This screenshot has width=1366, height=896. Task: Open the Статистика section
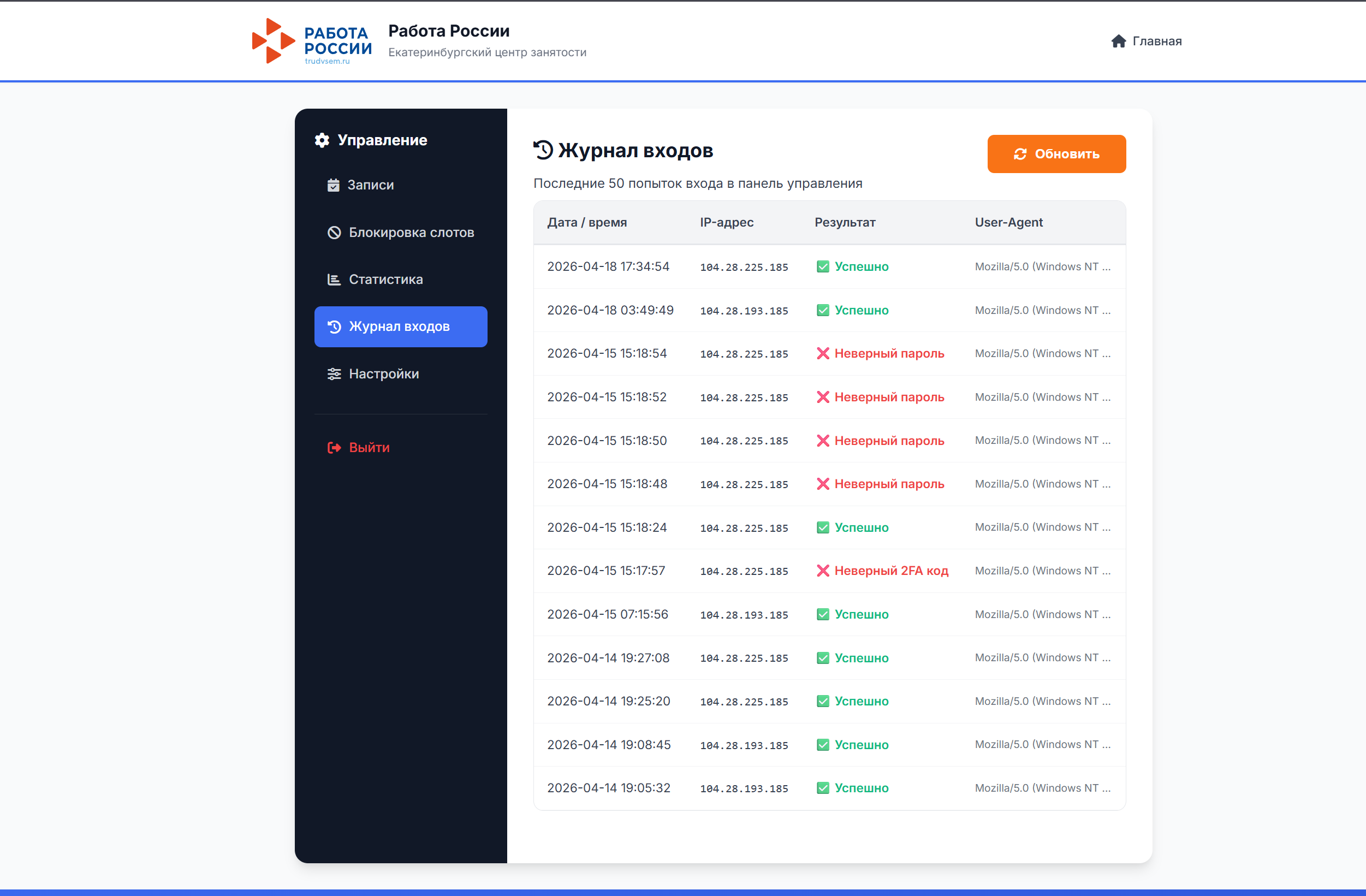(x=385, y=280)
